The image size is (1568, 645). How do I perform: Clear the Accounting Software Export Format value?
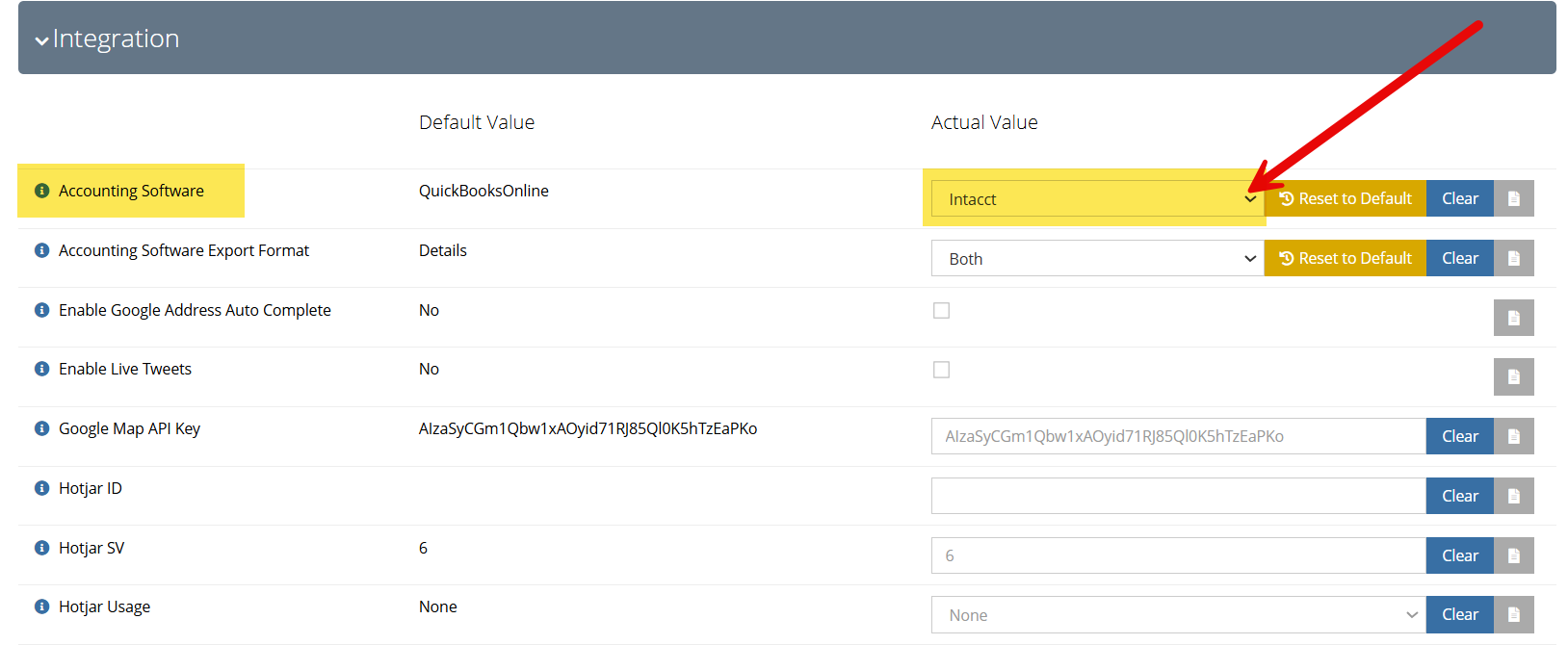click(x=1460, y=258)
